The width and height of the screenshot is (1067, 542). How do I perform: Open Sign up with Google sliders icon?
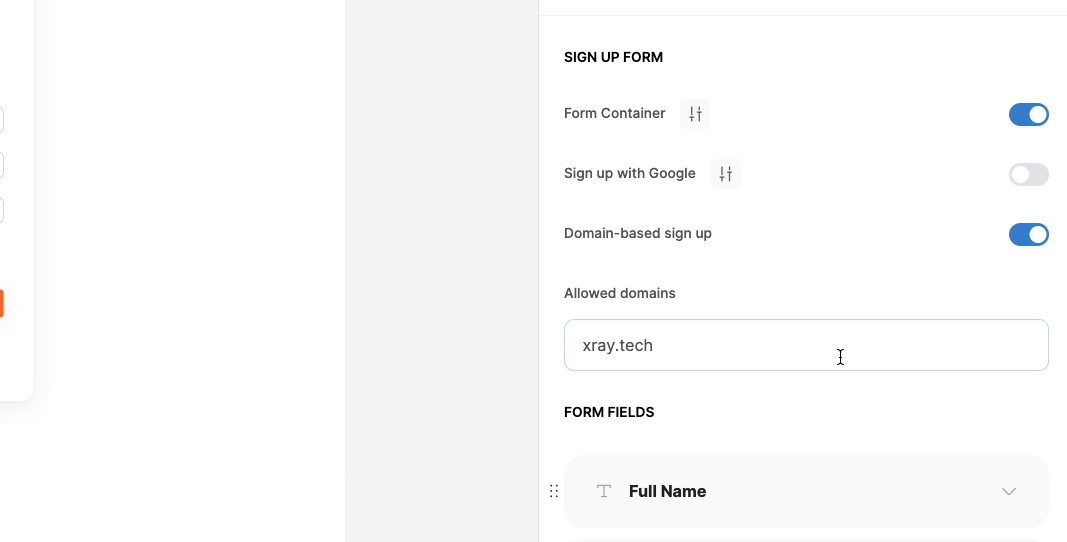[x=725, y=174]
